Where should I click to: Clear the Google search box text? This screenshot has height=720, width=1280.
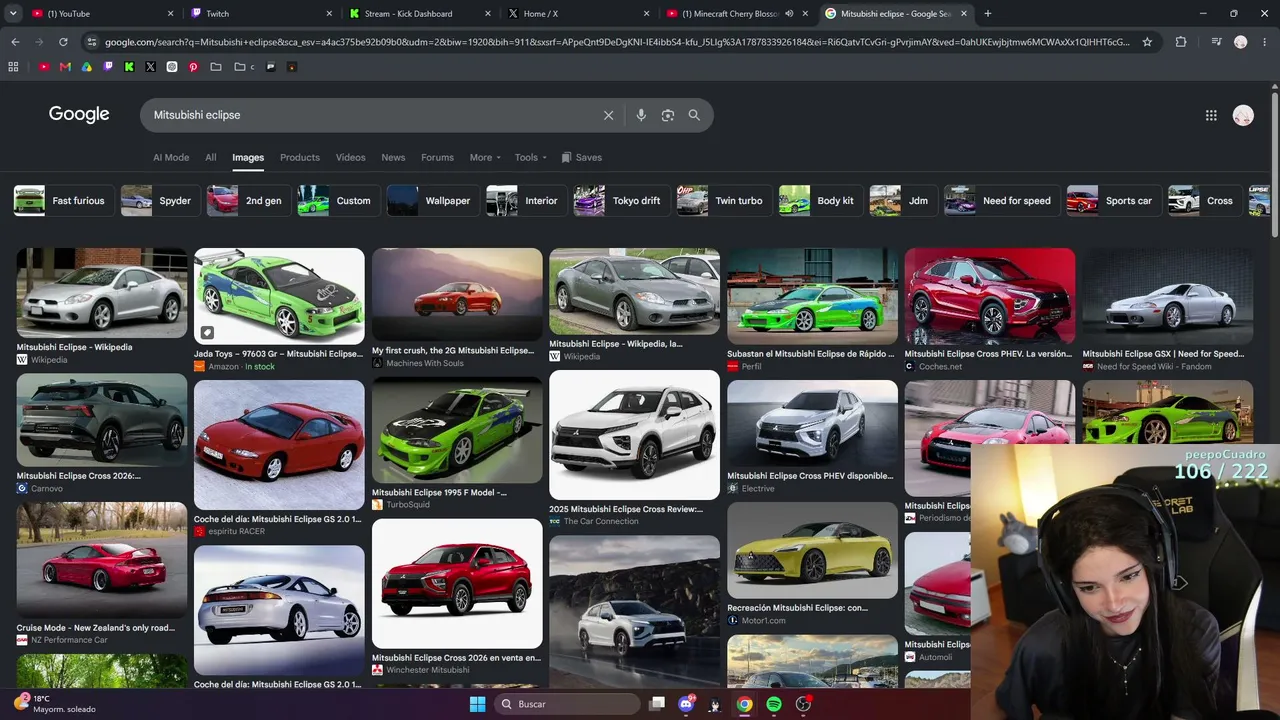click(x=608, y=115)
